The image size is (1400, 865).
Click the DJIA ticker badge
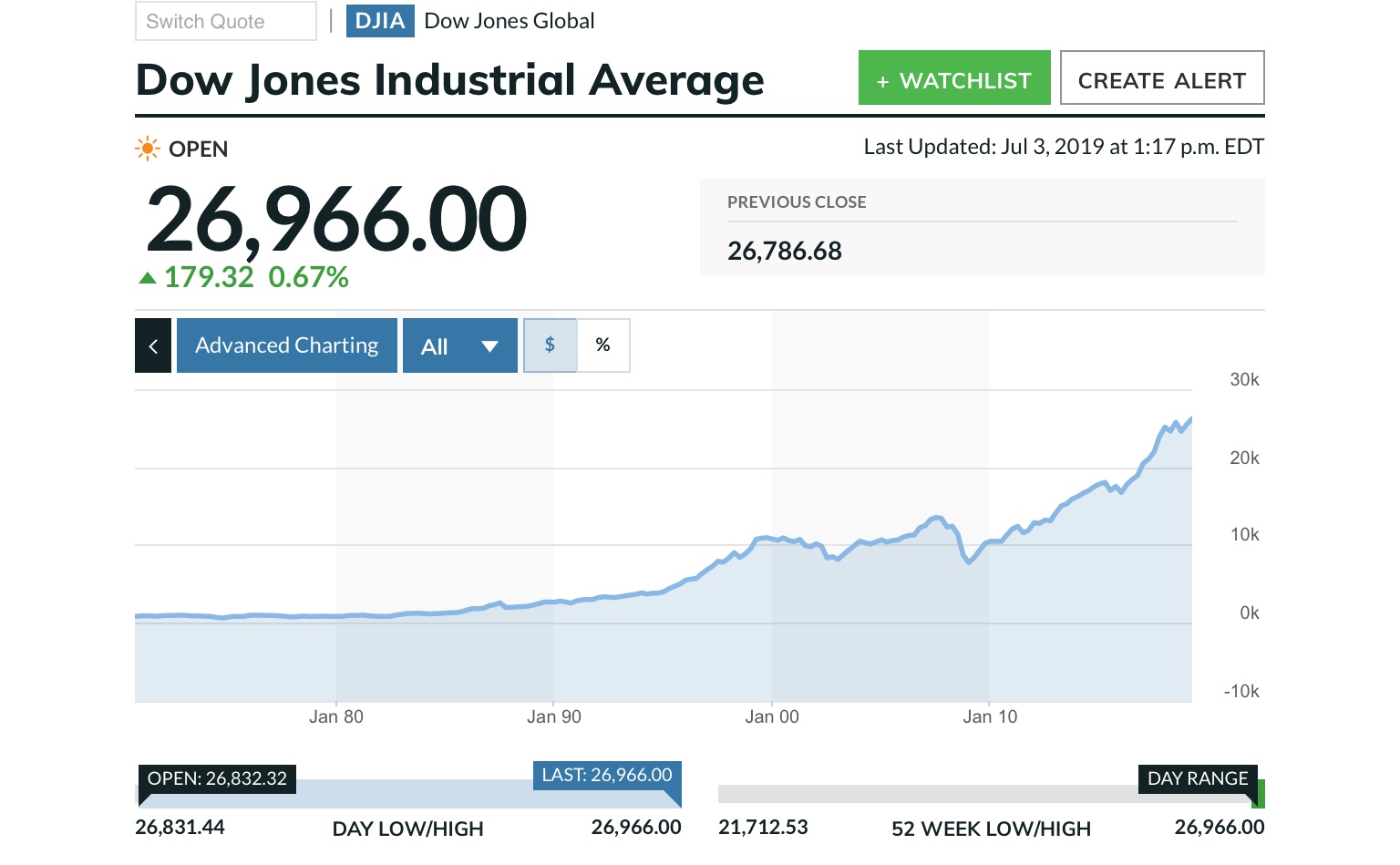coord(380,21)
